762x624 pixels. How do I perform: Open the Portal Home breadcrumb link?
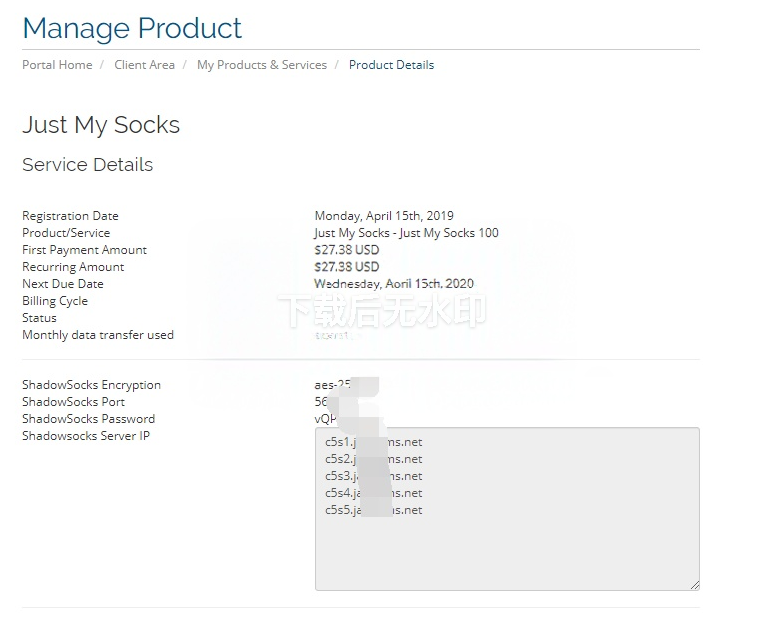[x=57, y=65]
